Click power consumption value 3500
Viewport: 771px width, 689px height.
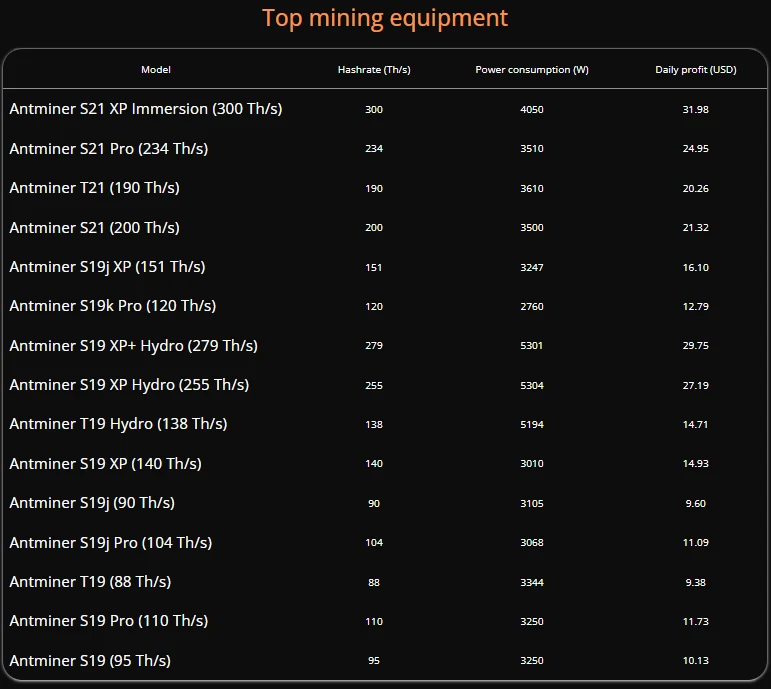(532, 228)
